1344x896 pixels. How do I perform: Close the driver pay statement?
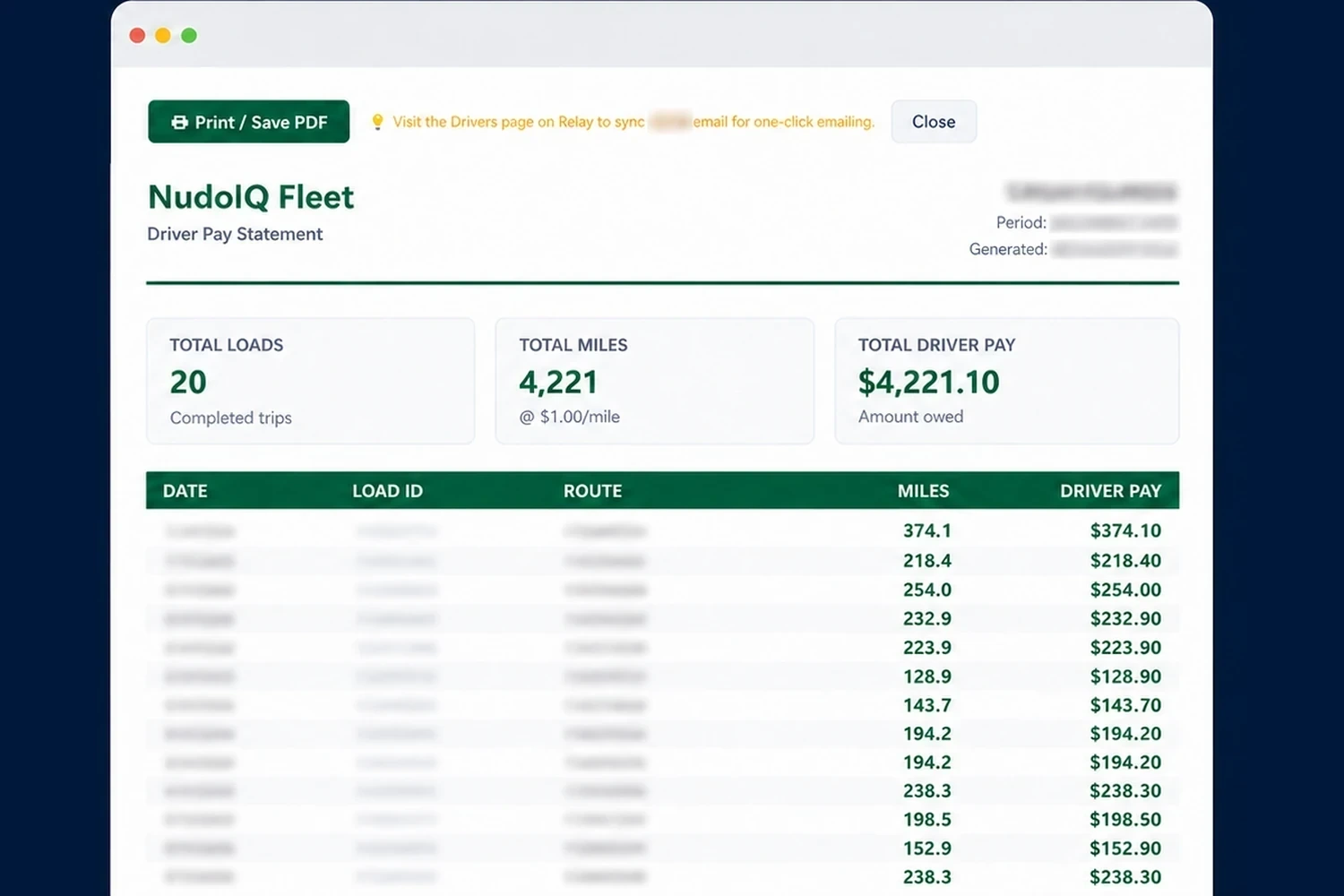coord(934,122)
